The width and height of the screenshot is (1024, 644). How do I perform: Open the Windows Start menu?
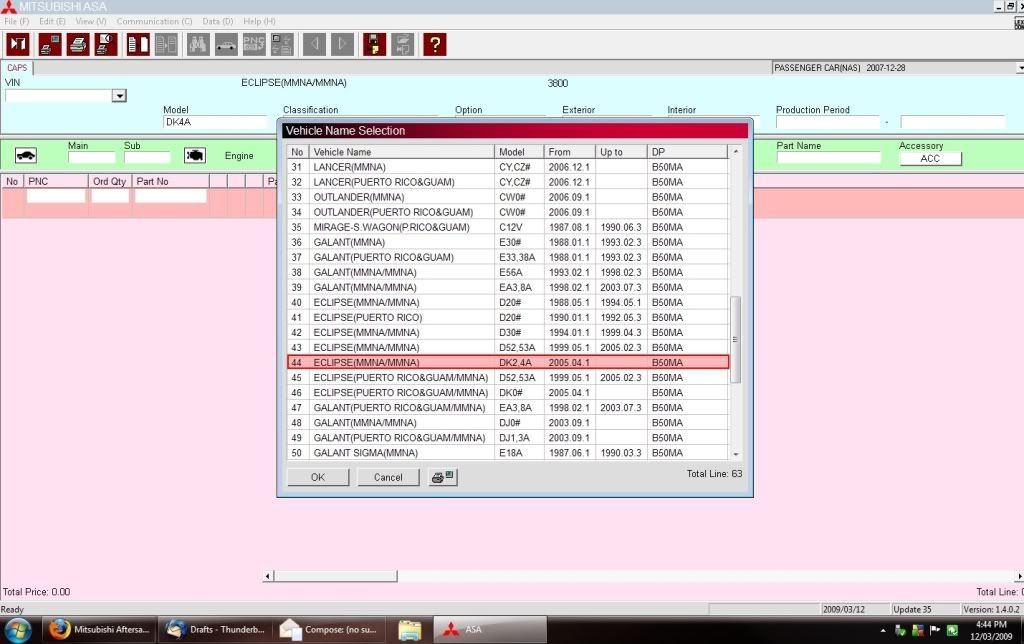pos(17,630)
